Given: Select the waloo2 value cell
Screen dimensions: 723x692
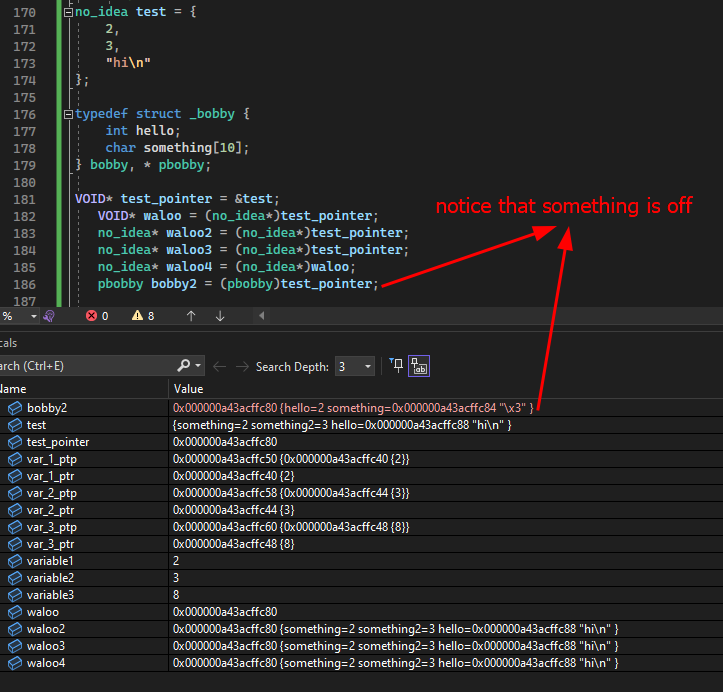Looking at the screenshot, I should point(396,629).
